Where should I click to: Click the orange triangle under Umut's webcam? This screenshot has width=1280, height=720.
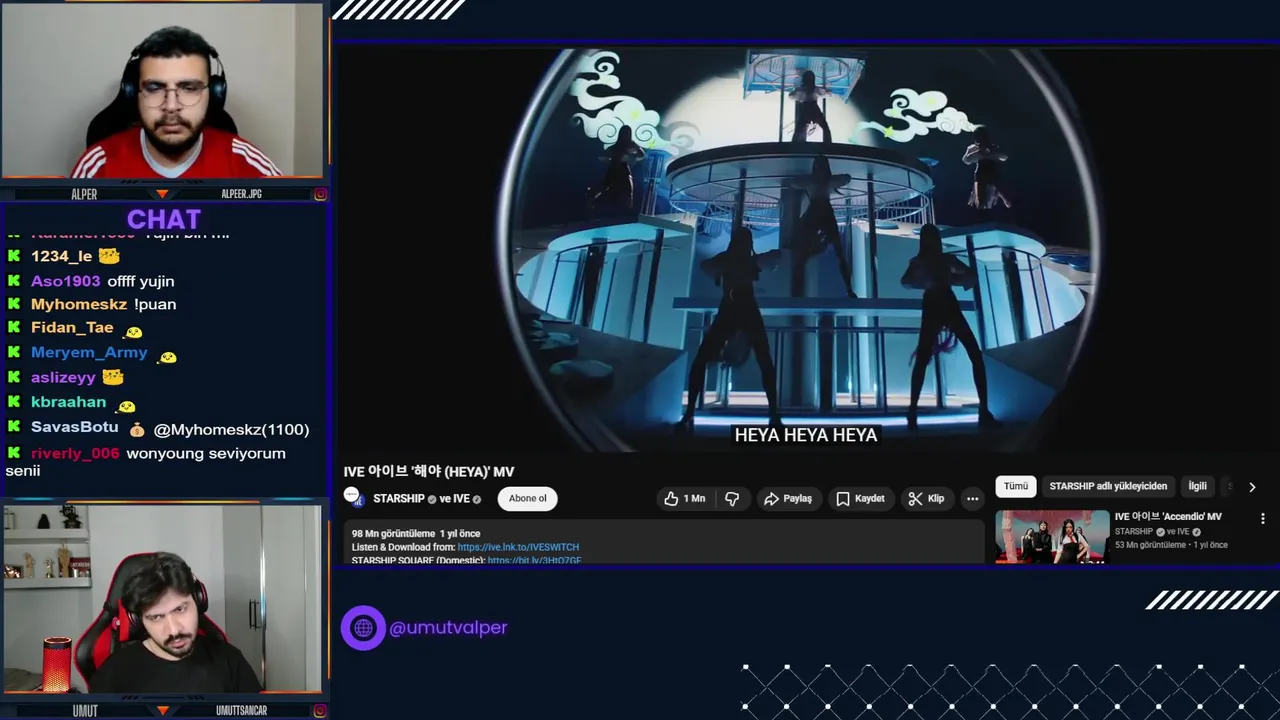point(162,711)
